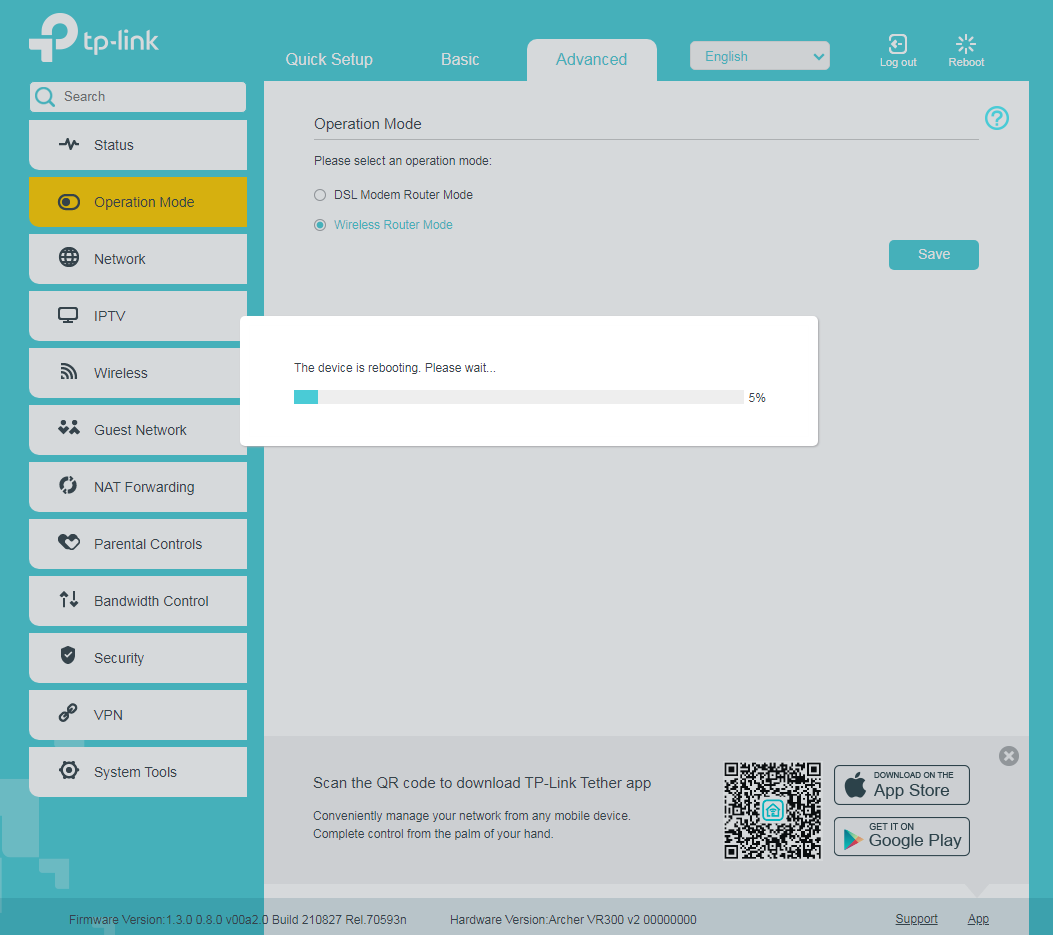This screenshot has height=935, width=1053.
Task: Click the NAT Forwarding arrows icon
Action: [68, 485]
